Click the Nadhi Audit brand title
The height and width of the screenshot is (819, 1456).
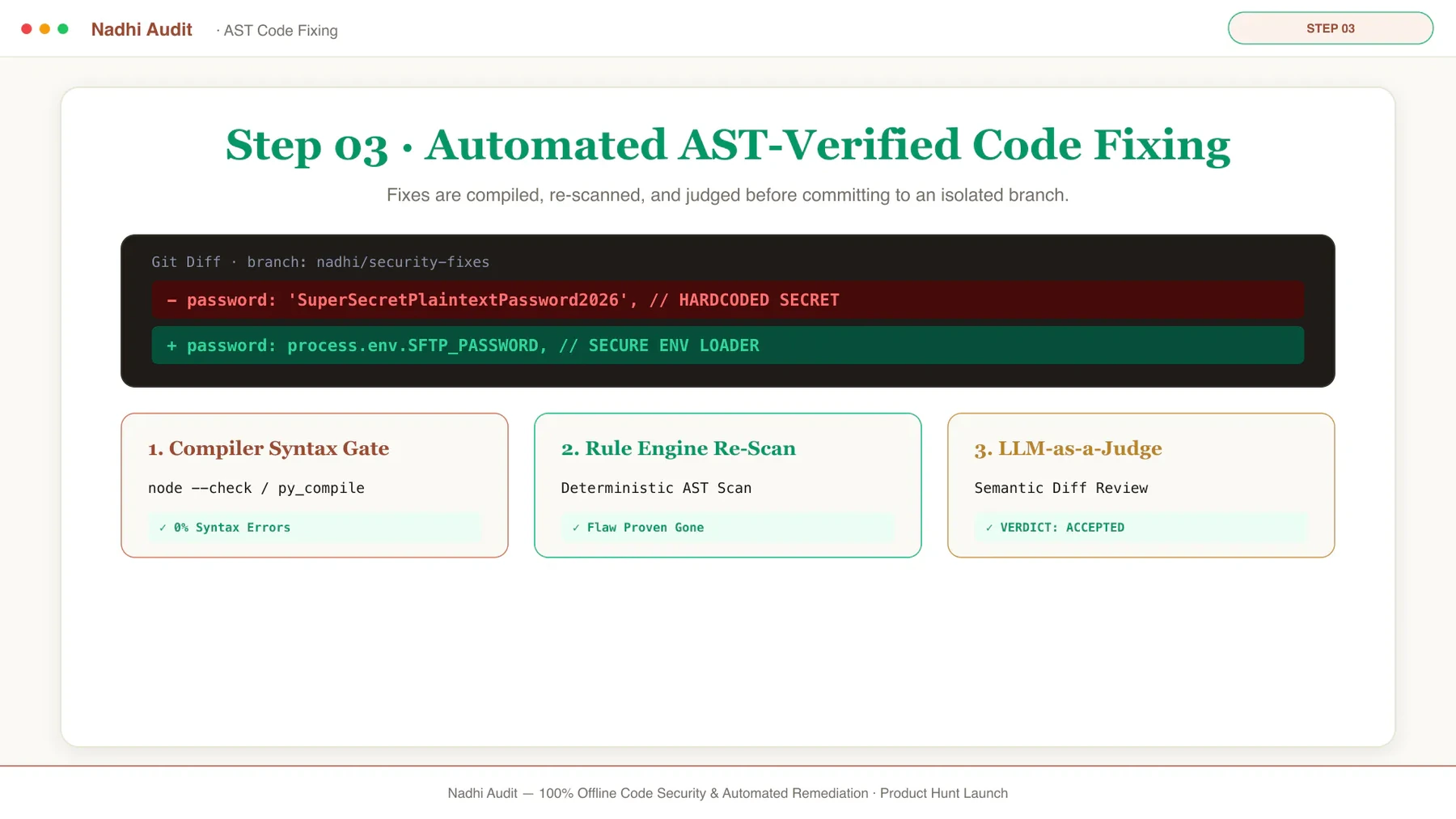pos(142,30)
